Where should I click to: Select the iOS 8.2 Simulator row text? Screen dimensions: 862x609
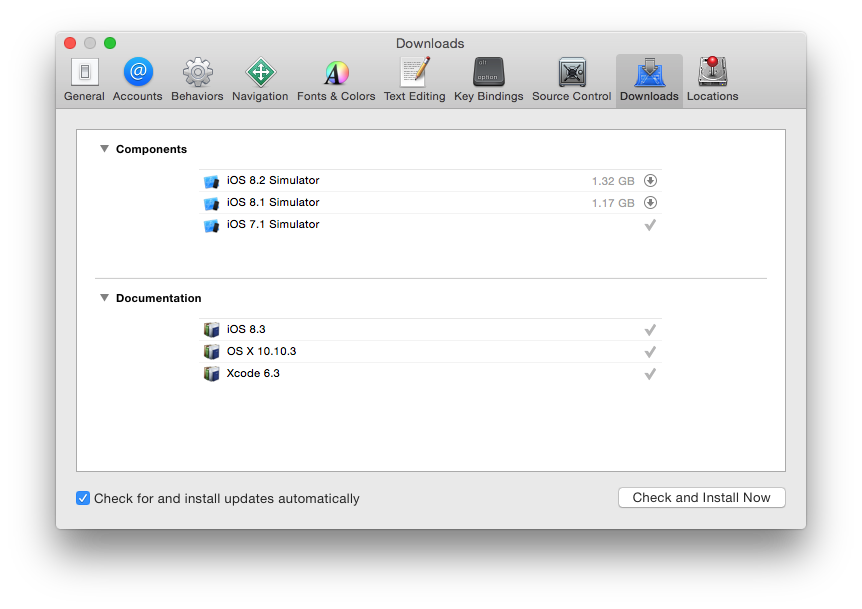point(273,180)
